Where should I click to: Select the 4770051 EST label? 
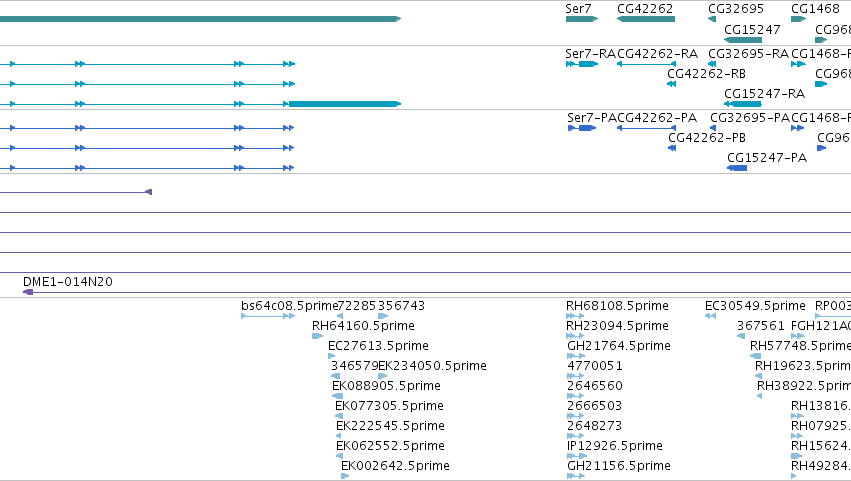pos(595,366)
